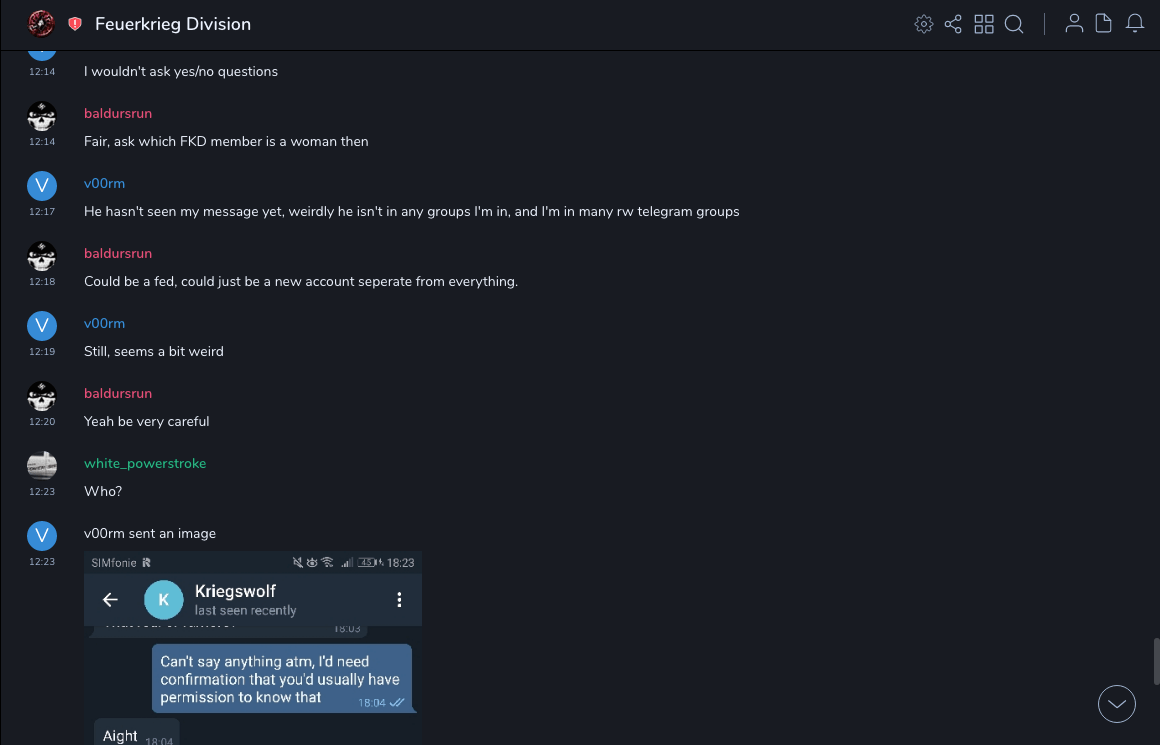Image resolution: width=1160 pixels, height=745 pixels.
Task: Open the settings gear in the header
Action: (x=924, y=24)
